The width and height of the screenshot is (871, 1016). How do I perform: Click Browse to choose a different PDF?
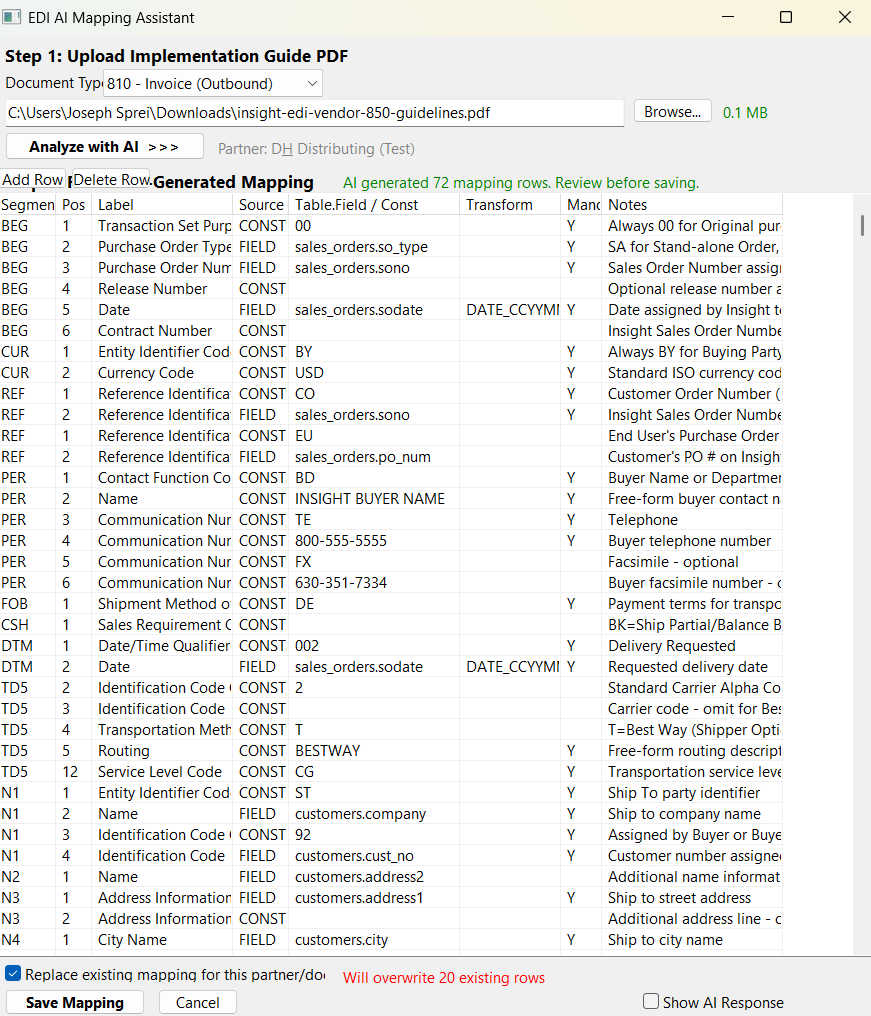tap(672, 111)
